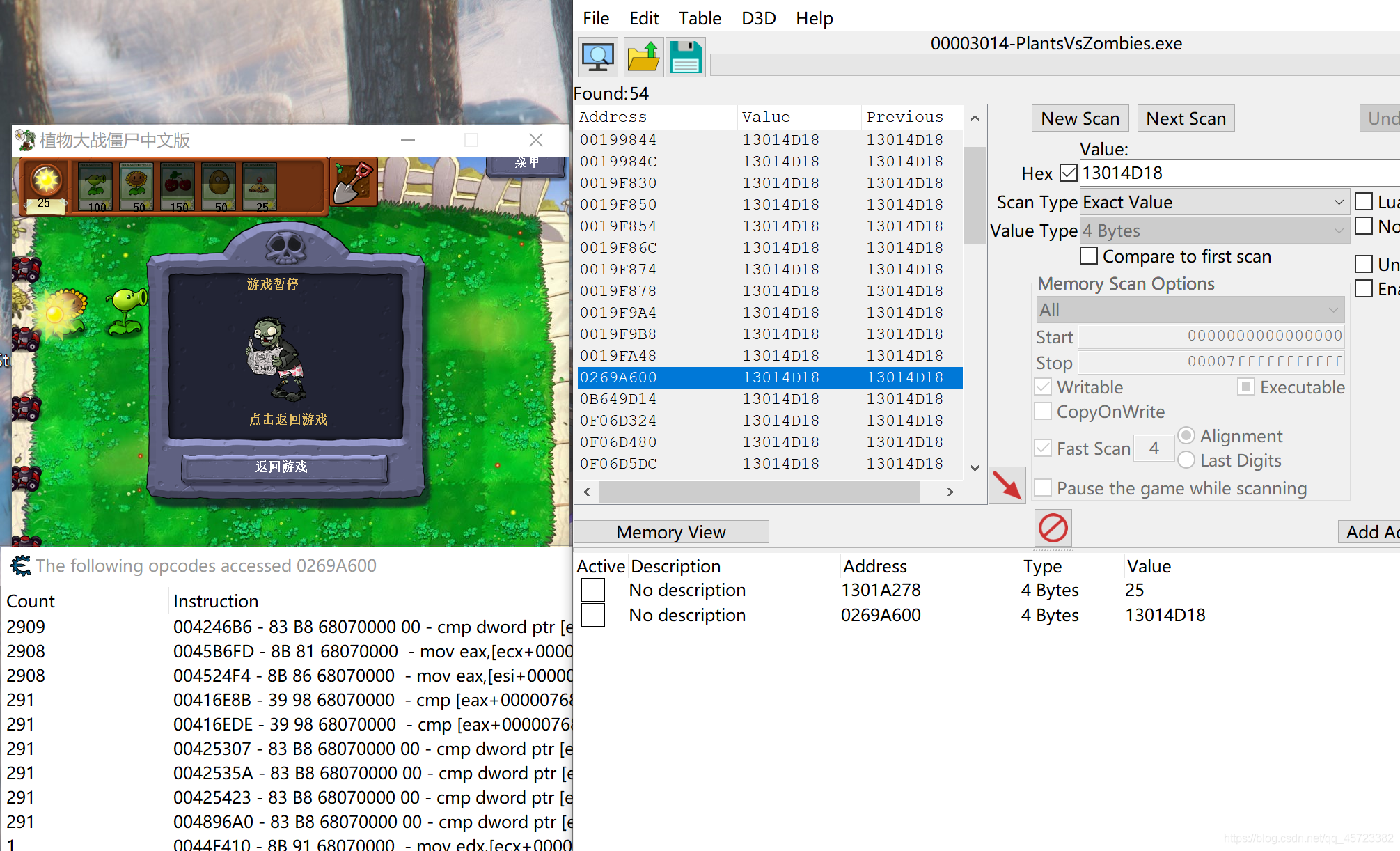Toggle the Fast Scan checkbox
The height and width of the screenshot is (851, 1400).
tap(1043, 448)
